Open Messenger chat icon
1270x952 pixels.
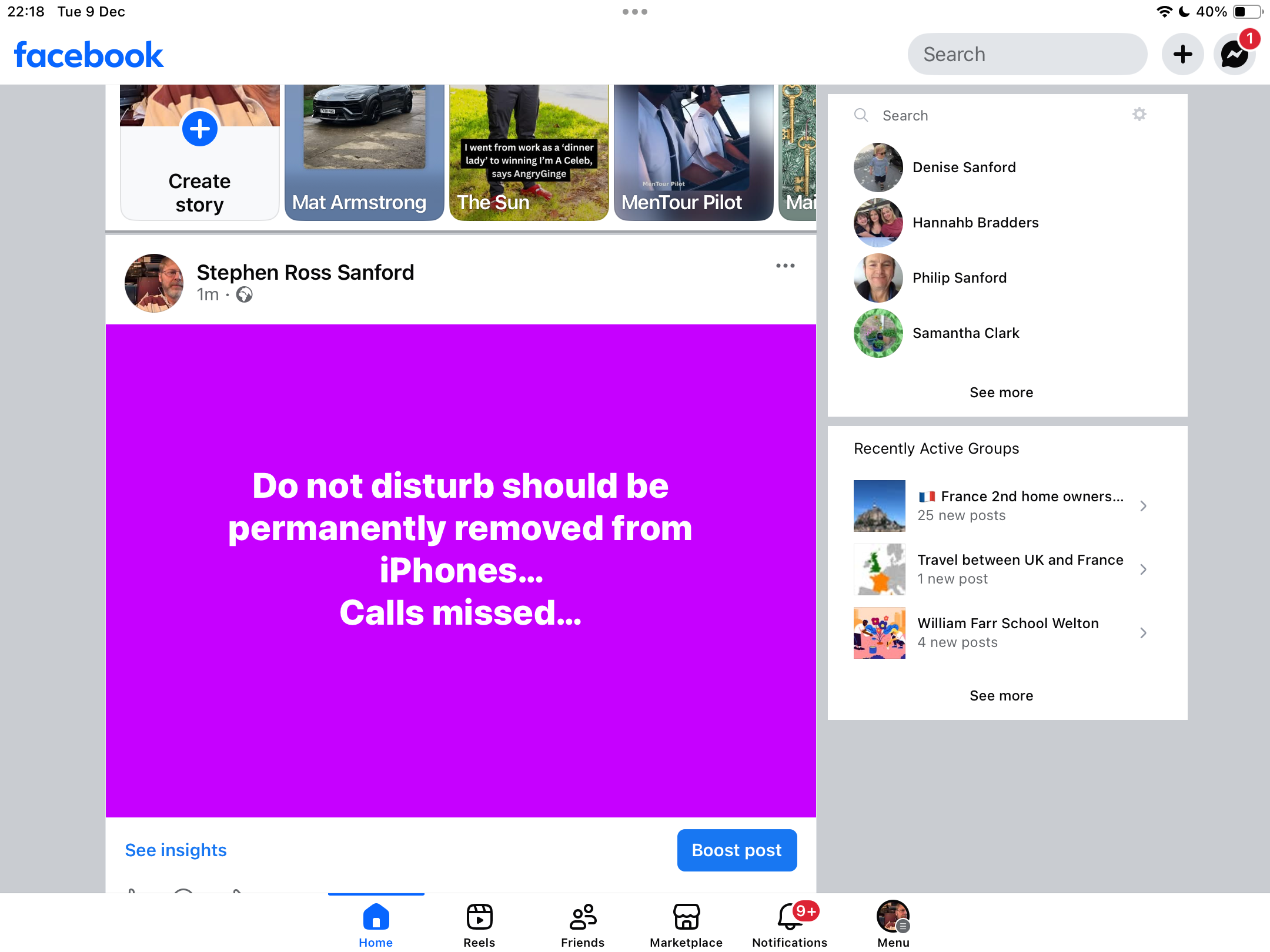point(1234,55)
